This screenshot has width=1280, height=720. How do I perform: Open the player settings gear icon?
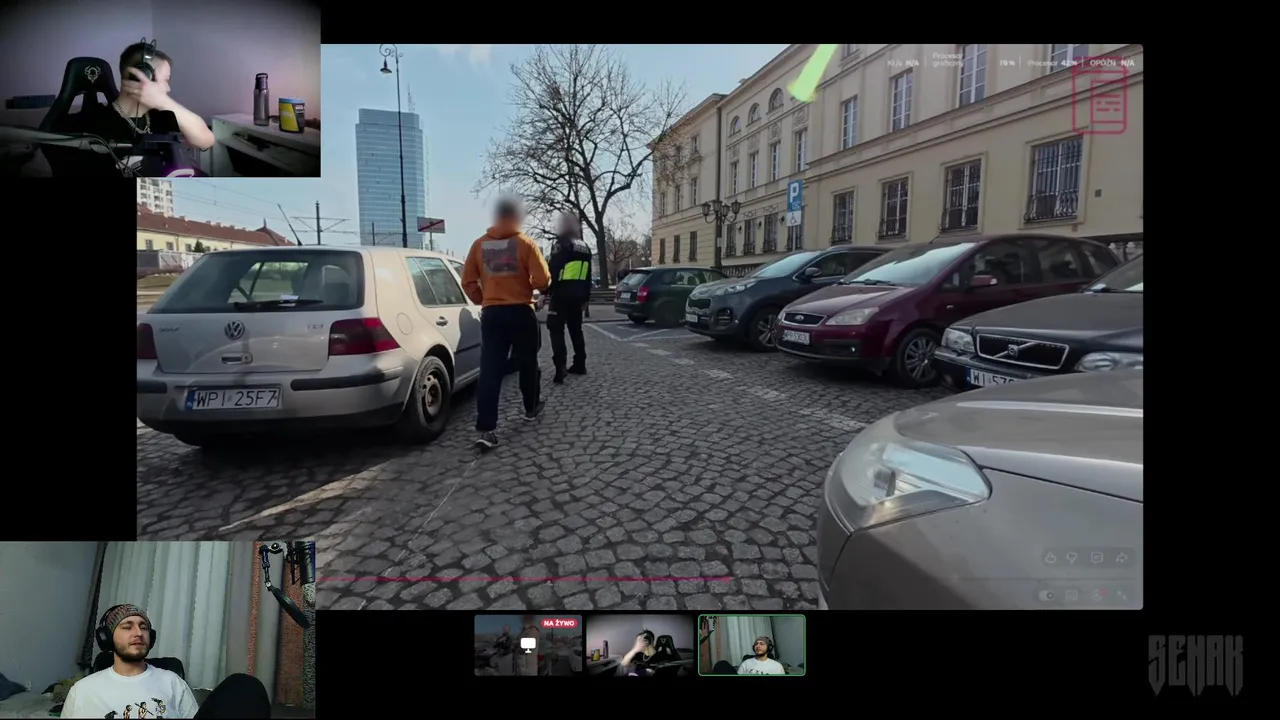(x=1097, y=595)
